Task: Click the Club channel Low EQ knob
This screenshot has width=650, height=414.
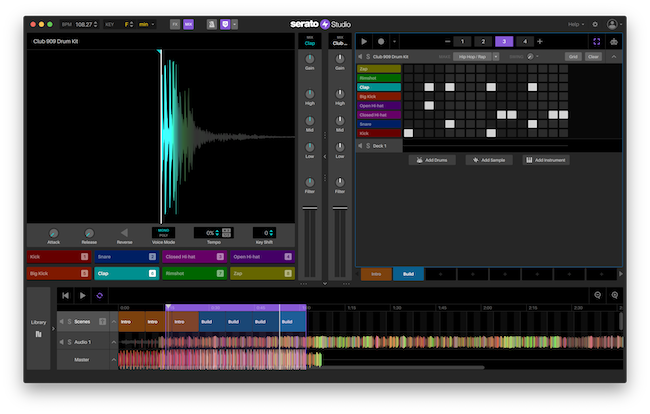Action: [340, 147]
